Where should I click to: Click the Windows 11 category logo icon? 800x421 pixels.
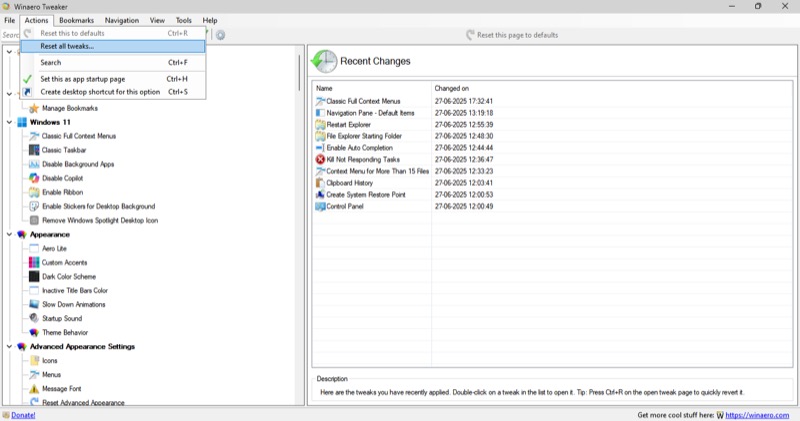point(22,122)
